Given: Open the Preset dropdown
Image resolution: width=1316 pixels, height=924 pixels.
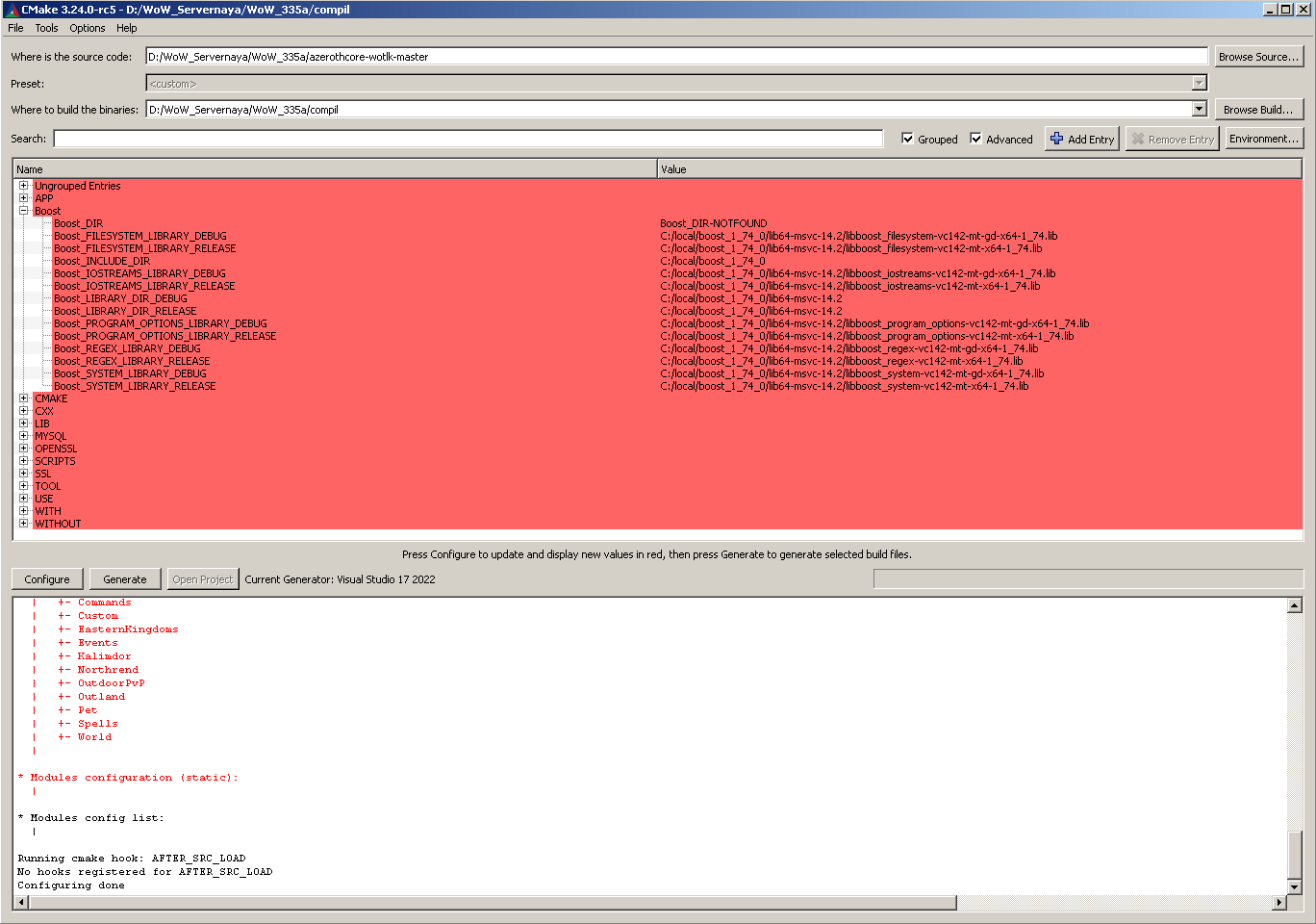Looking at the screenshot, I should click(1199, 83).
